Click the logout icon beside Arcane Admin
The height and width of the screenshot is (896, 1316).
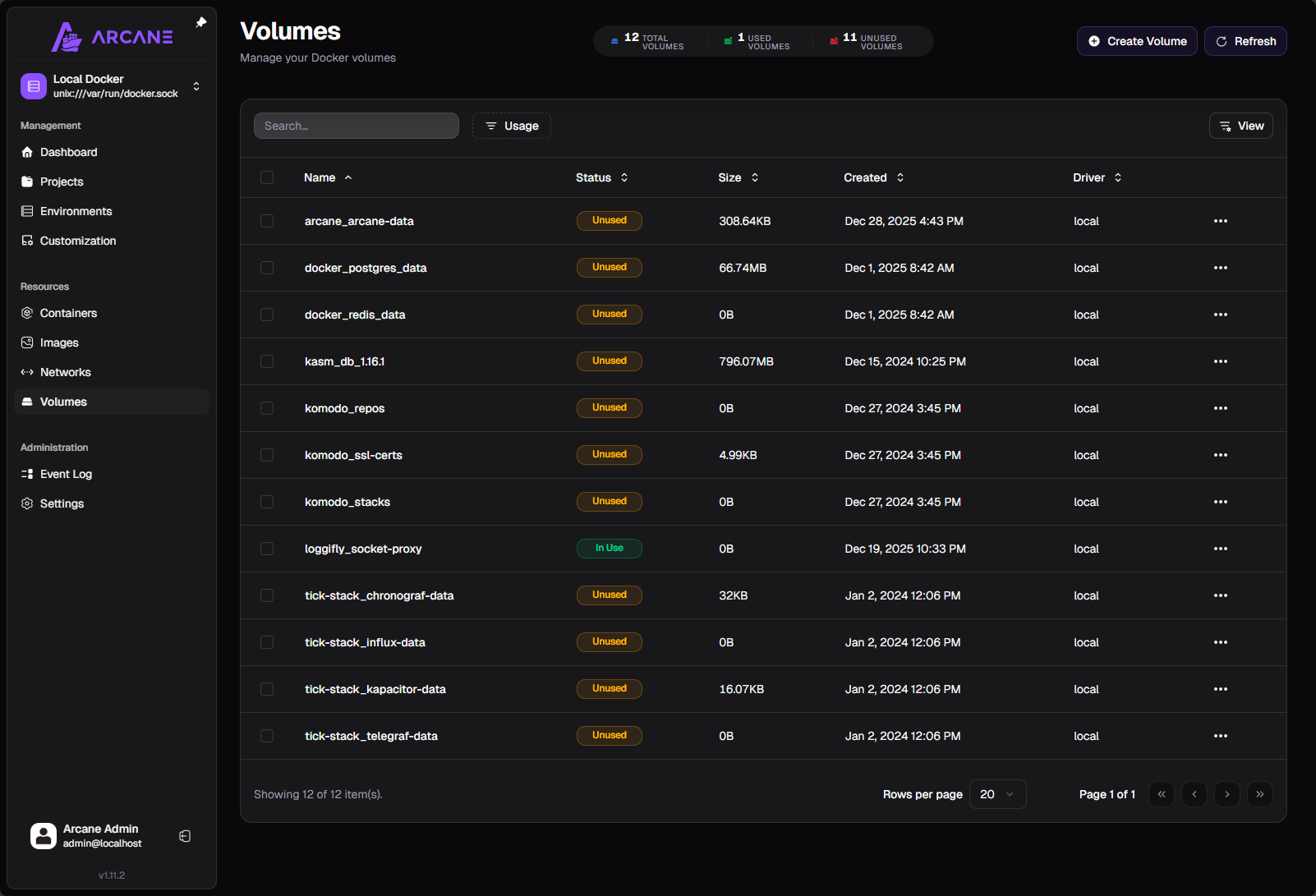(x=185, y=836)
